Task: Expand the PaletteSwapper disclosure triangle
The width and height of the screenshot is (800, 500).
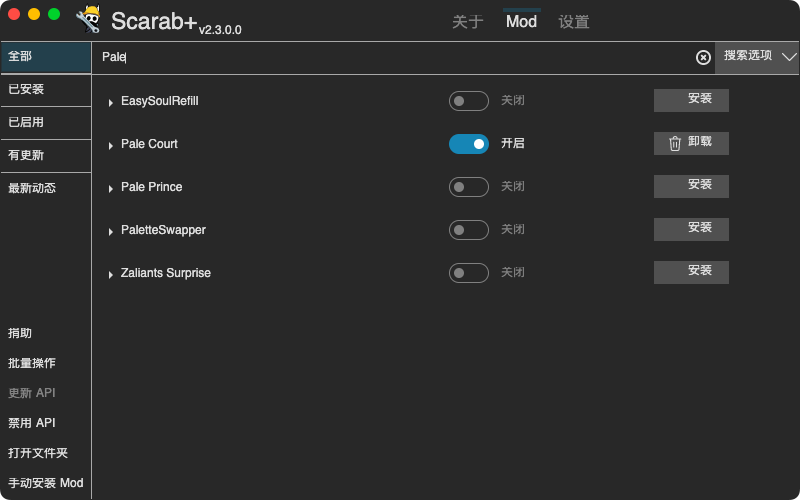Action: (x=111, y=231)
